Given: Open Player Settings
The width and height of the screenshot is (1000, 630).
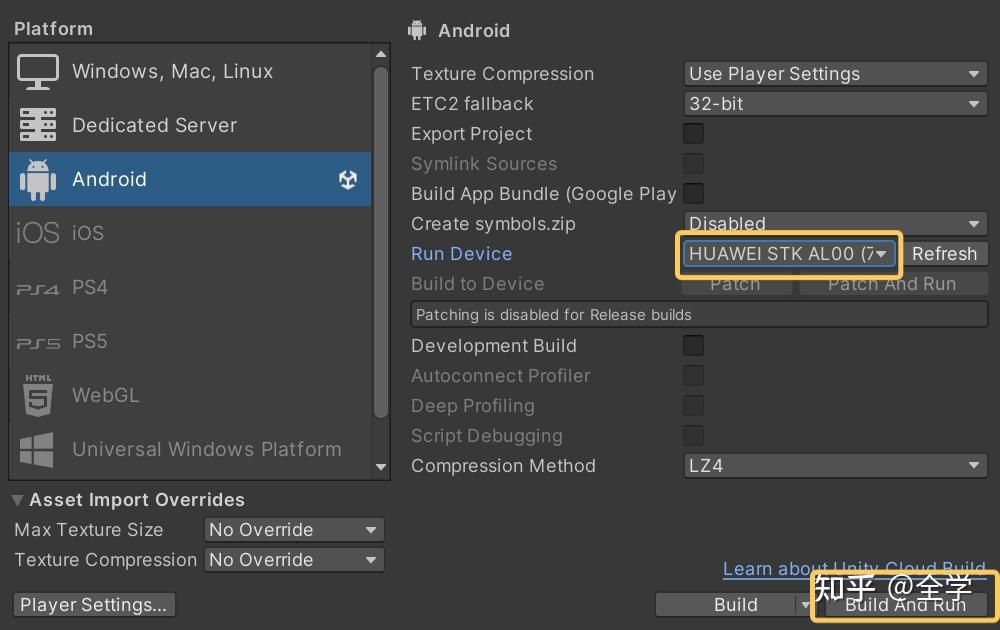Looking at the screenshot, I should coord(95,605).
